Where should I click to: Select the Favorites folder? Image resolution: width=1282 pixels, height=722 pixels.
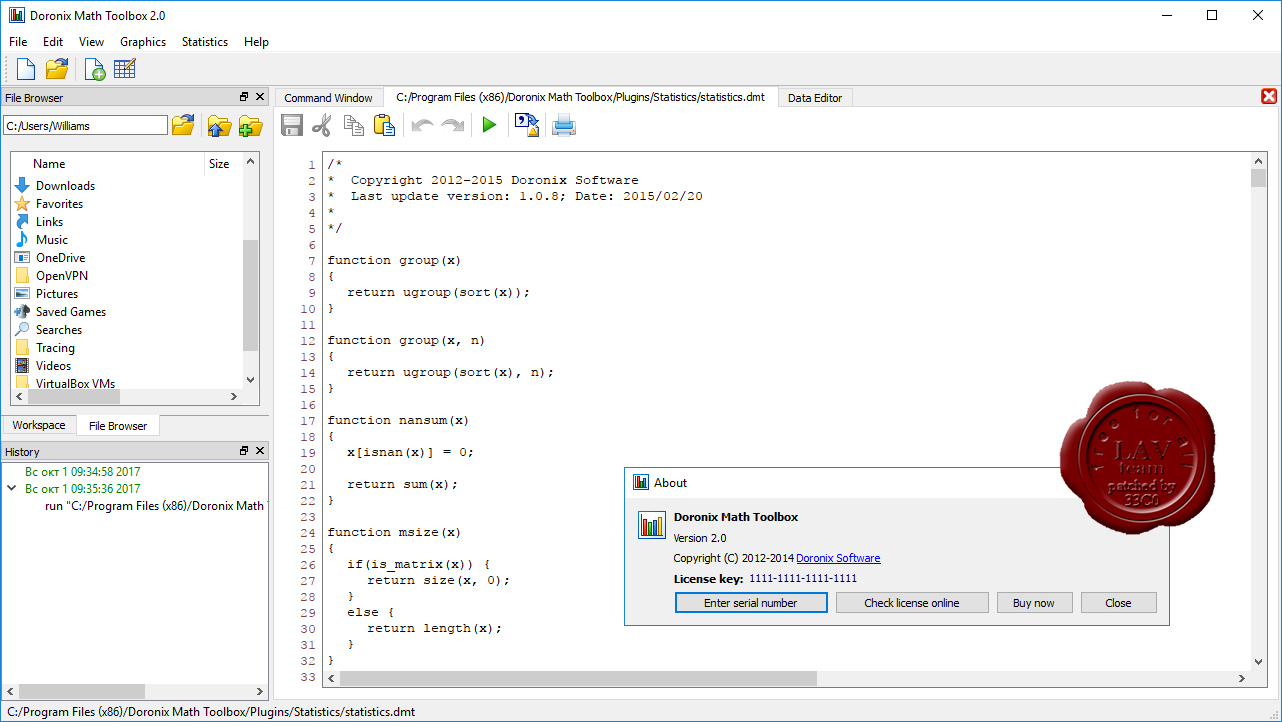[x=59, y=204]
